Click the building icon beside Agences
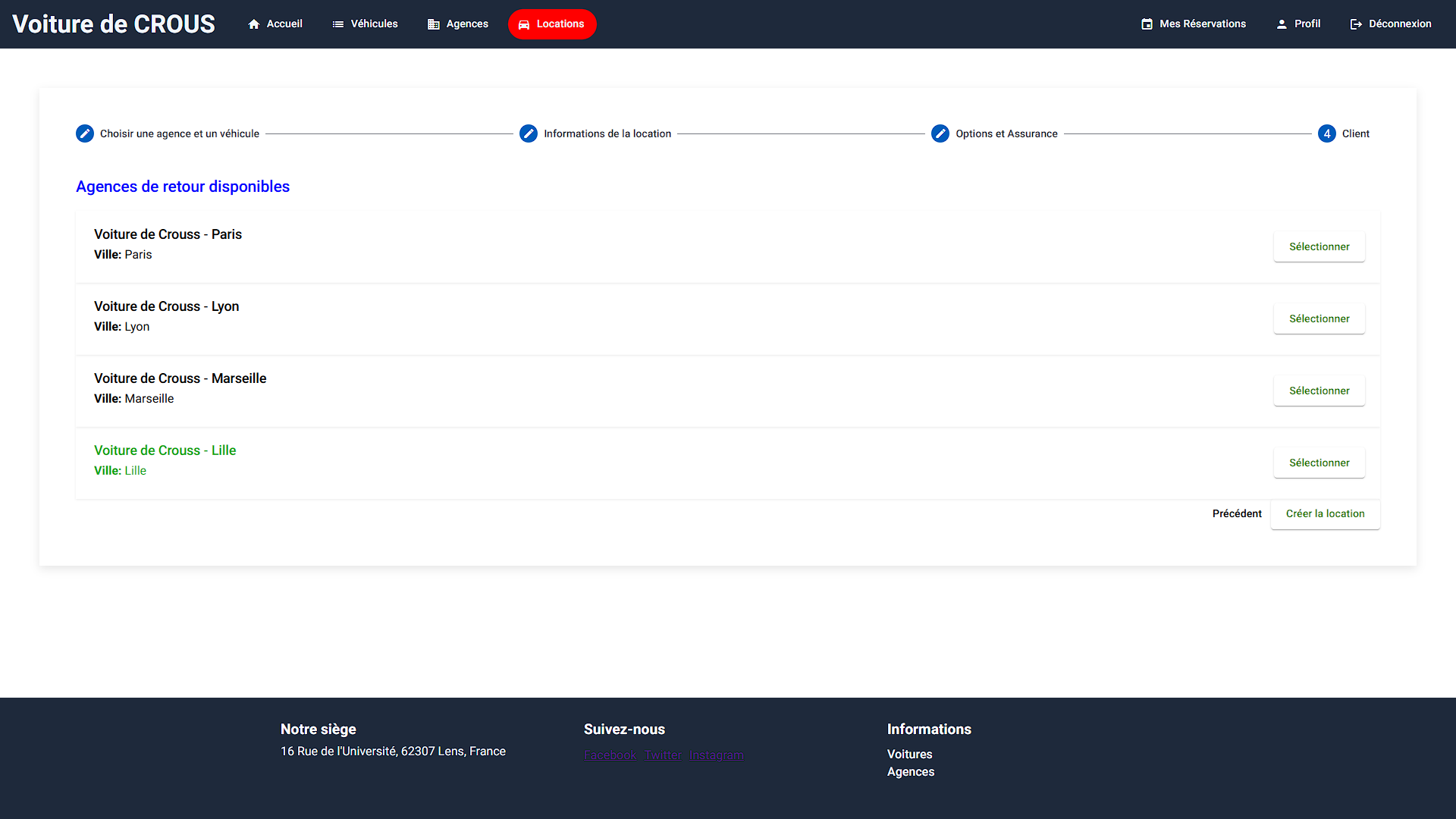Viewport: 1456px width, 819px height. (434, 24)
